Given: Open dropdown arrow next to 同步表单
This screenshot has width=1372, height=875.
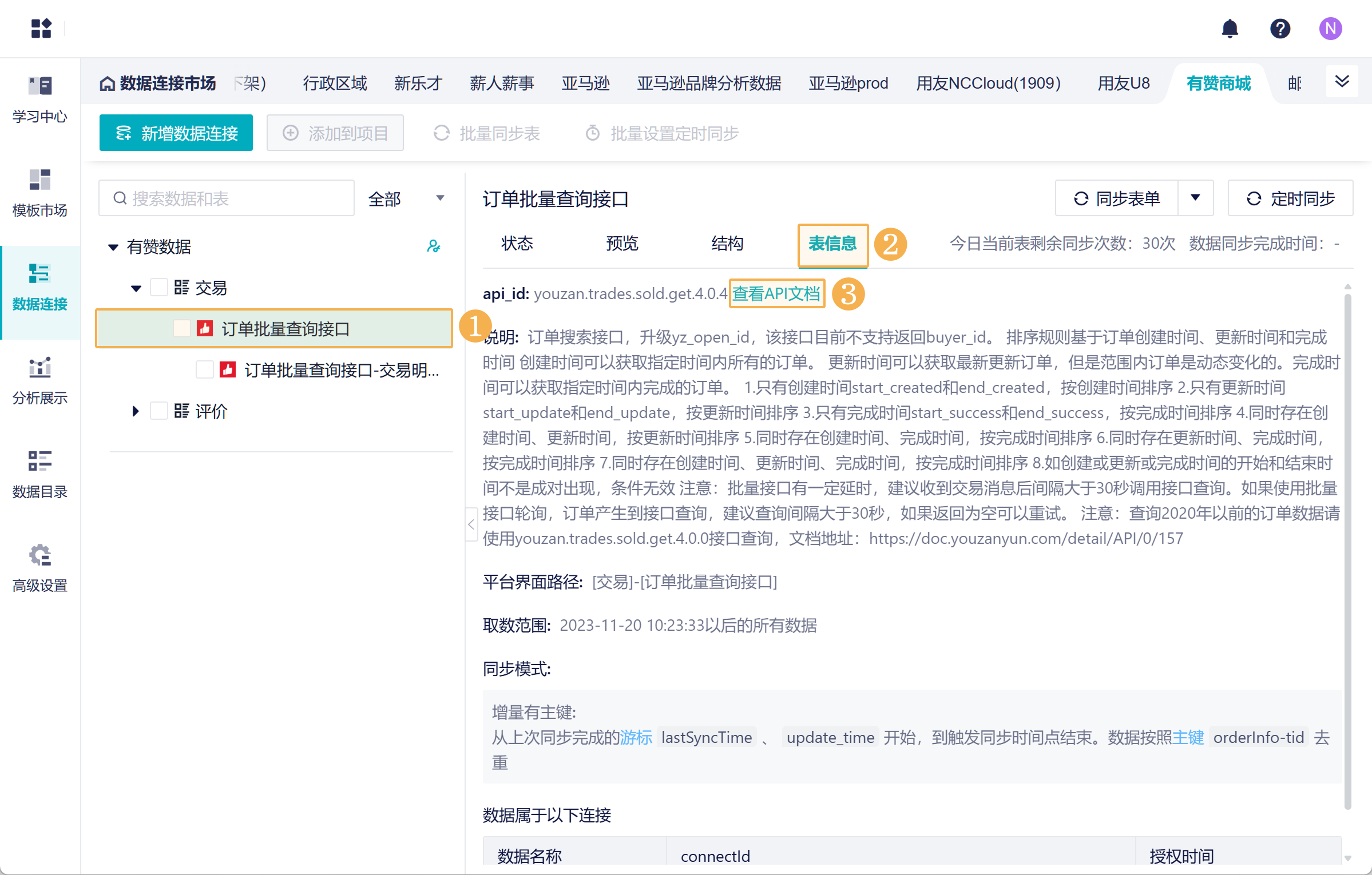Looking at the screenshot, I should [1195, 198].
